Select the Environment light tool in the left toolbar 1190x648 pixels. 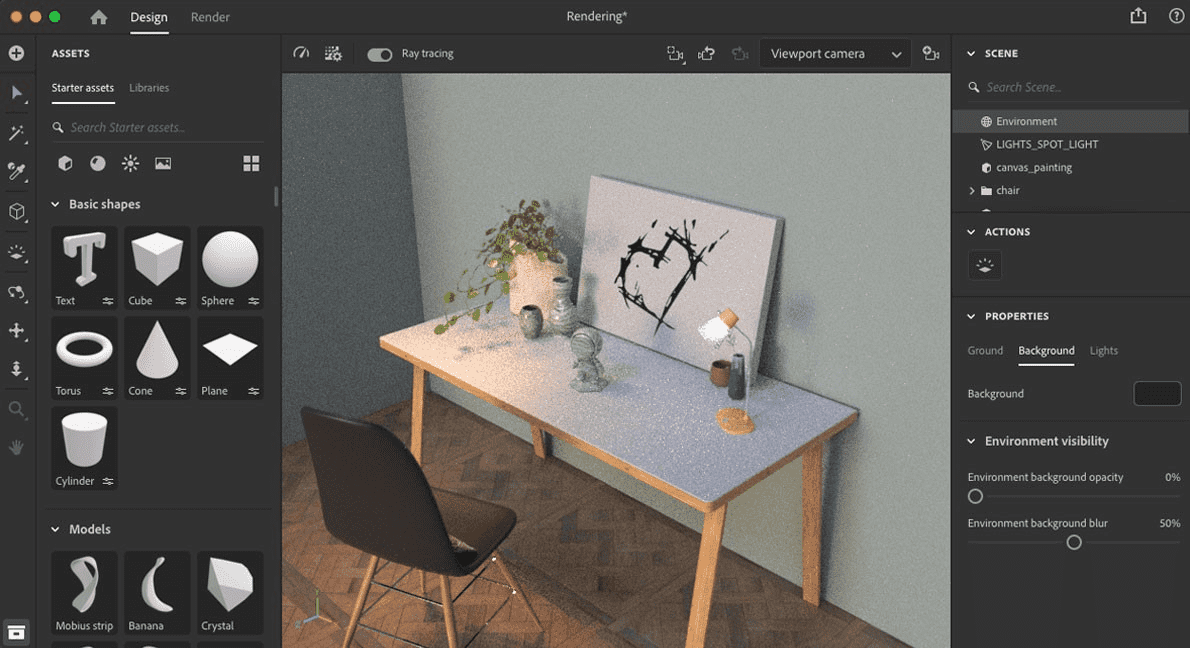tap(17, 253)
